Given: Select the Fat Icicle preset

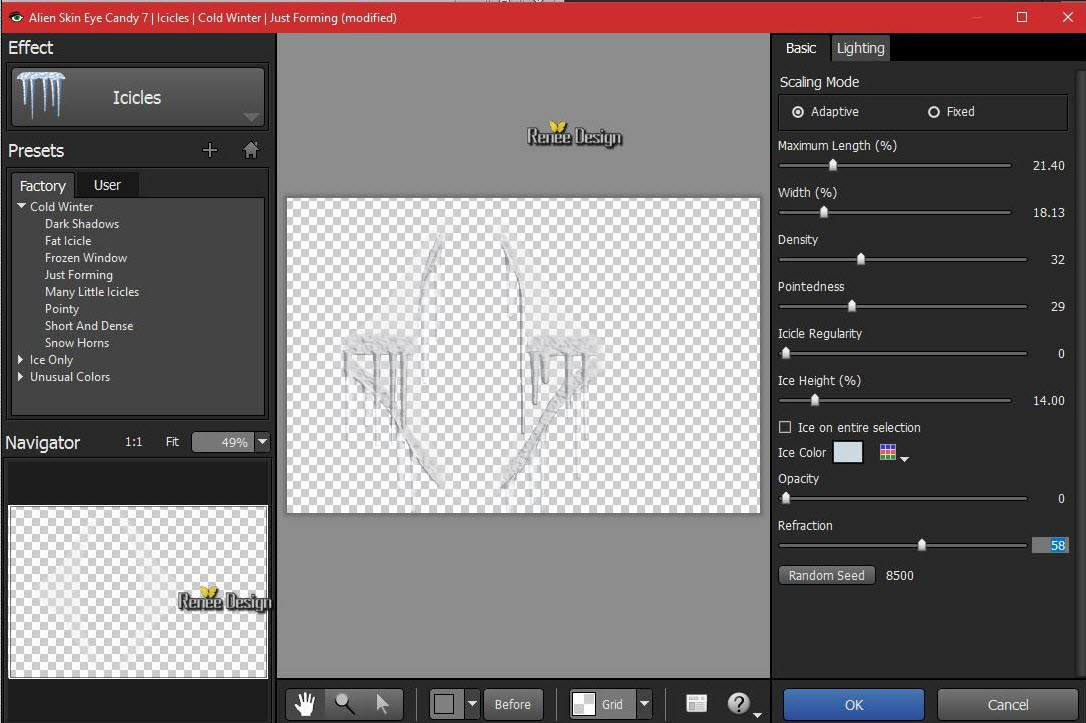Looking at the screenshot, I should 68,241.
